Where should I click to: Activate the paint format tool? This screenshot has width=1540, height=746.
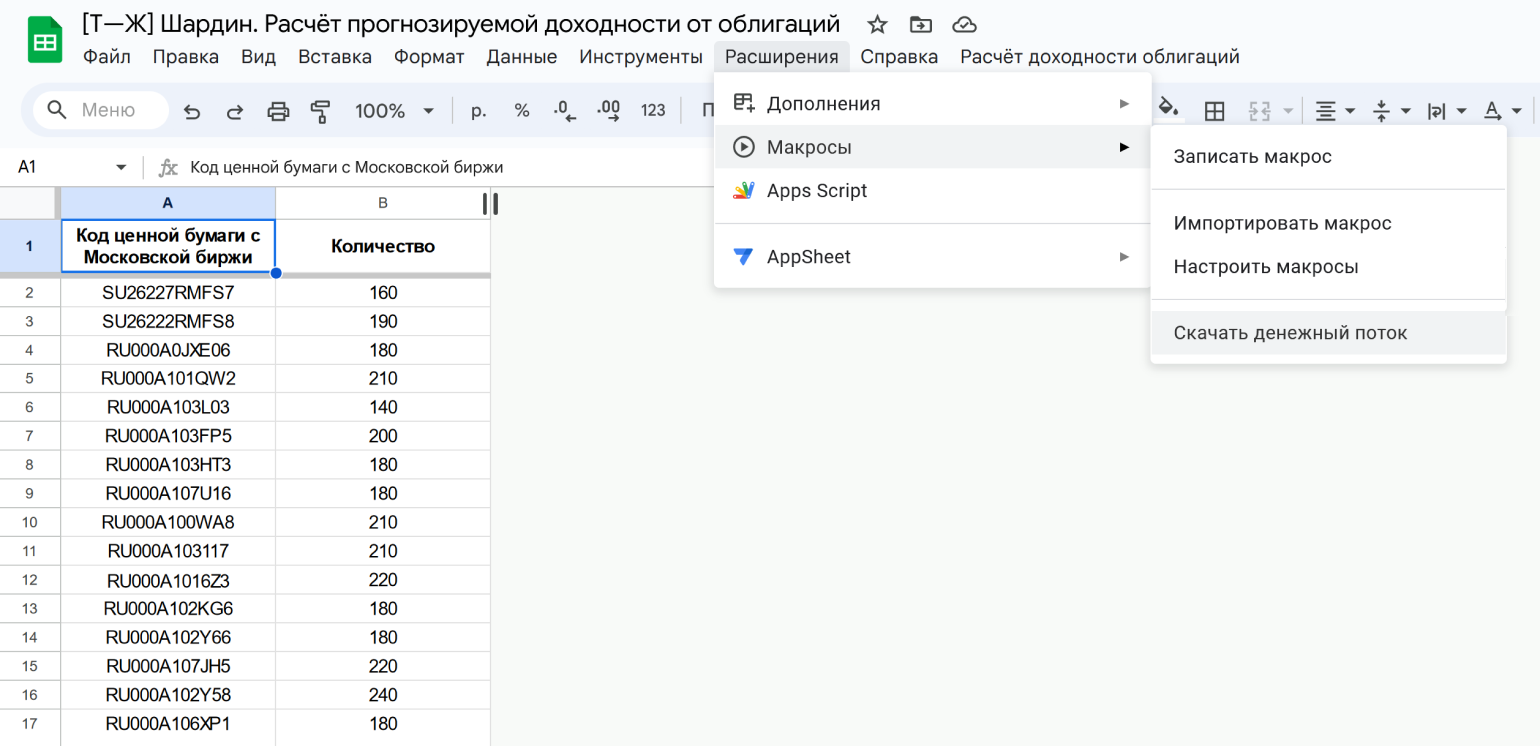tap(320, 111)
